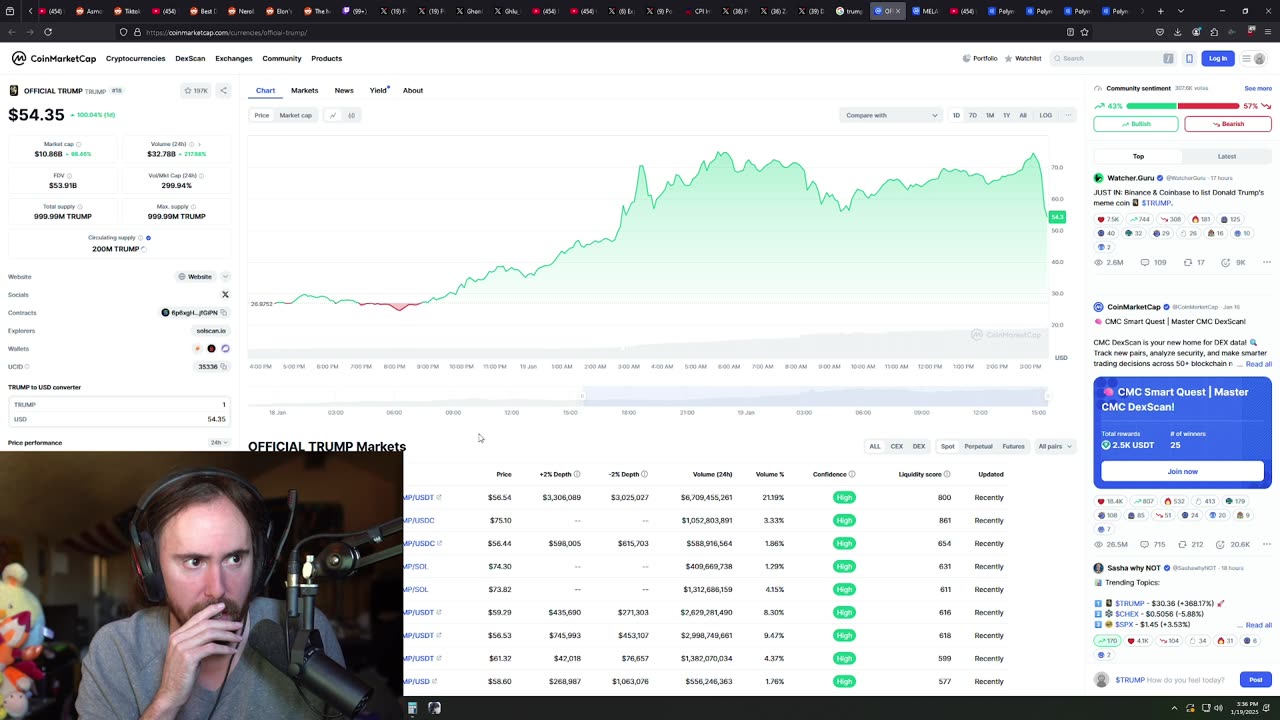Copy the contract address
1280x720 pixels.
point(224,313)
